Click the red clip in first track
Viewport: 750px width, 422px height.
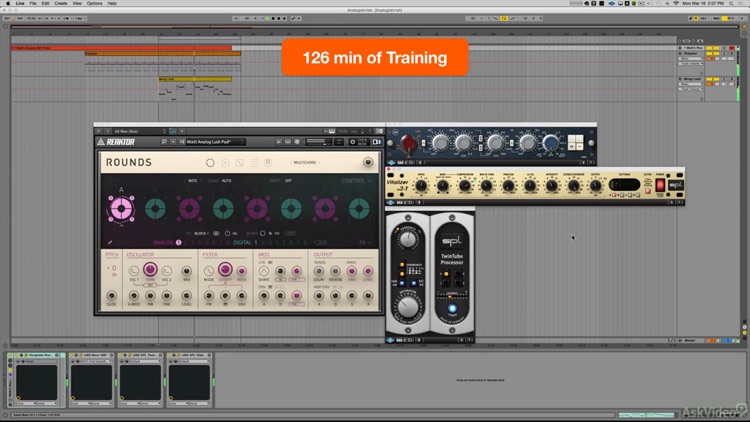tap(121, 48)
